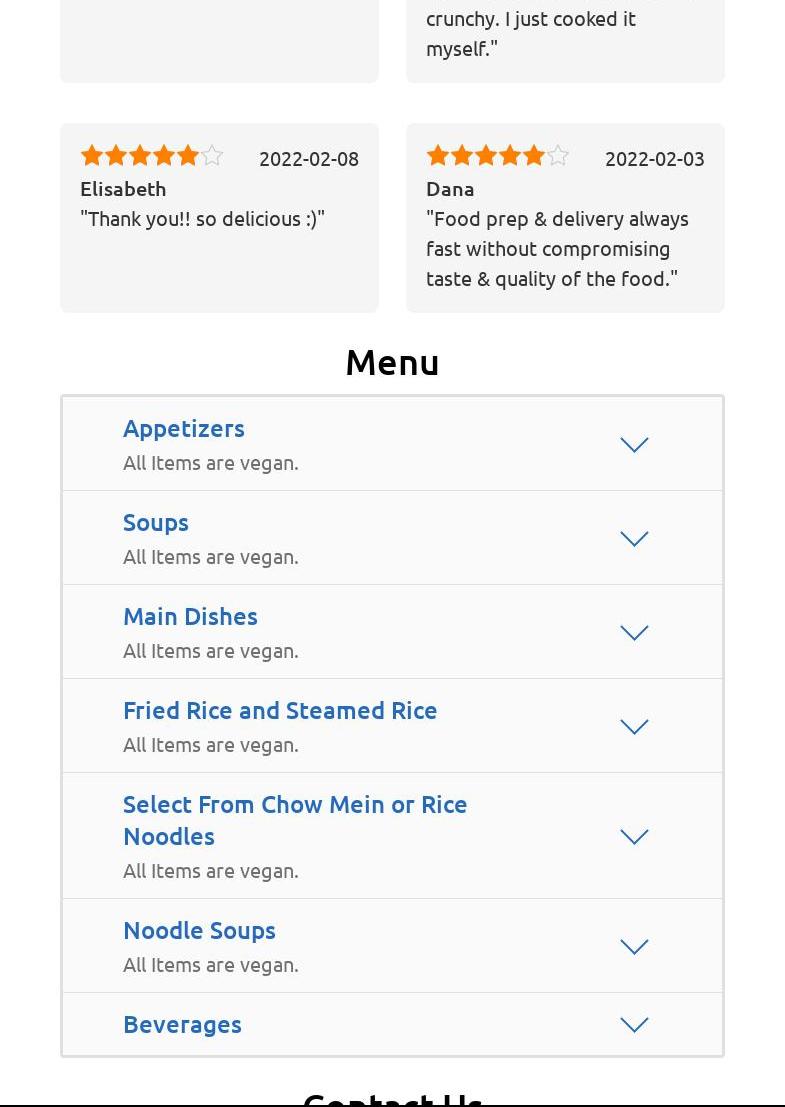
Task: Open the Beverages heading
Action: (x=182, y=1024)
